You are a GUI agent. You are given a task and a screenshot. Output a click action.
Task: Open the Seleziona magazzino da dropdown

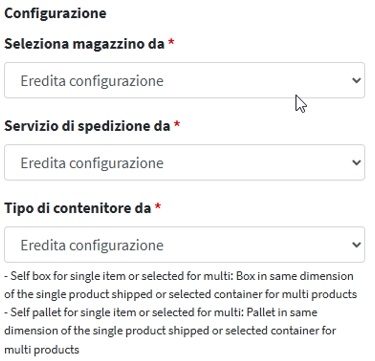[x=184, y=80]
